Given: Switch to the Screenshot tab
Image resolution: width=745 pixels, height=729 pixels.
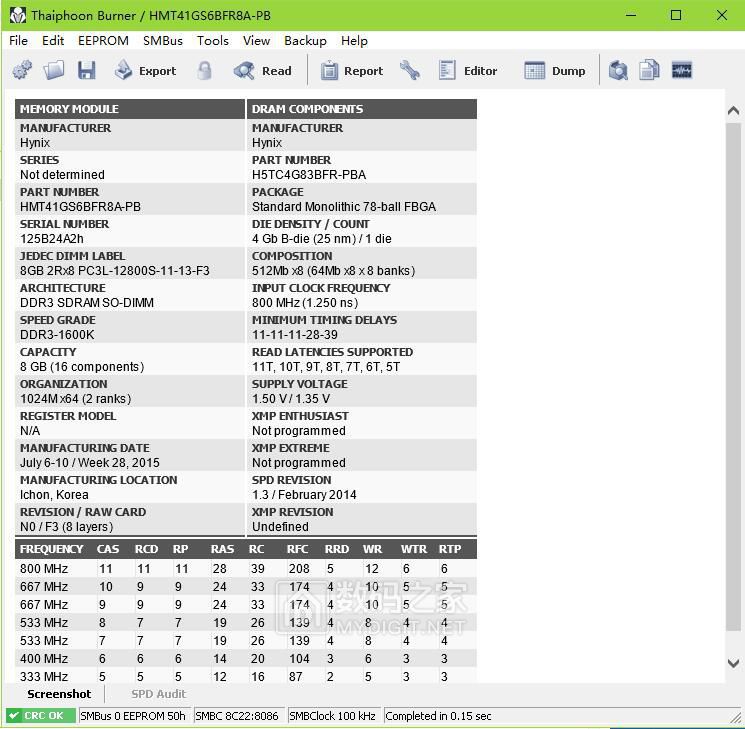Looking at the screenshot, I should (x=59, y=694).
